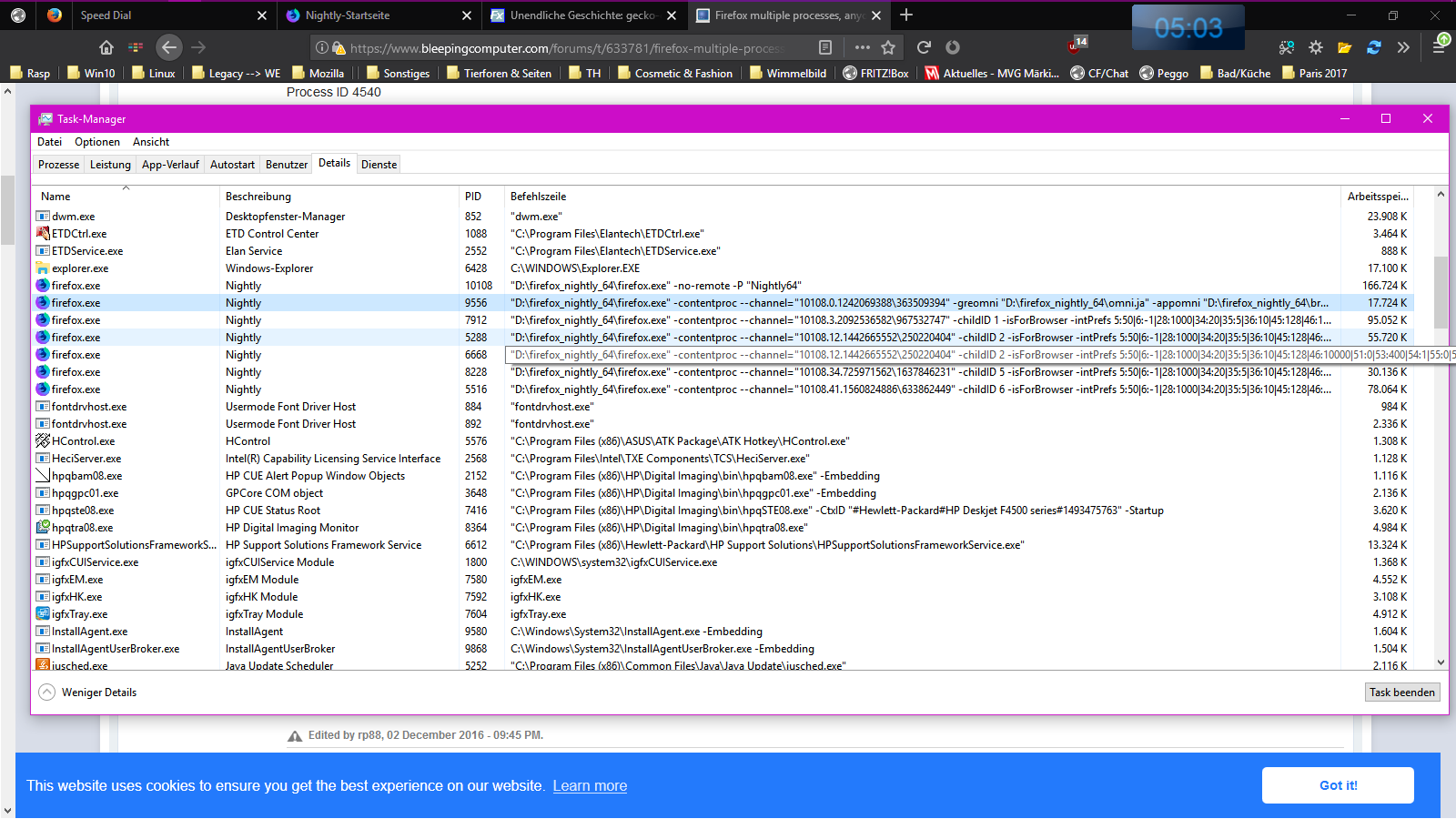The height and width of the screenshot is (819, 1456).
Task: Click the Home button in Firefox toolbar
Action: (106, 47)
